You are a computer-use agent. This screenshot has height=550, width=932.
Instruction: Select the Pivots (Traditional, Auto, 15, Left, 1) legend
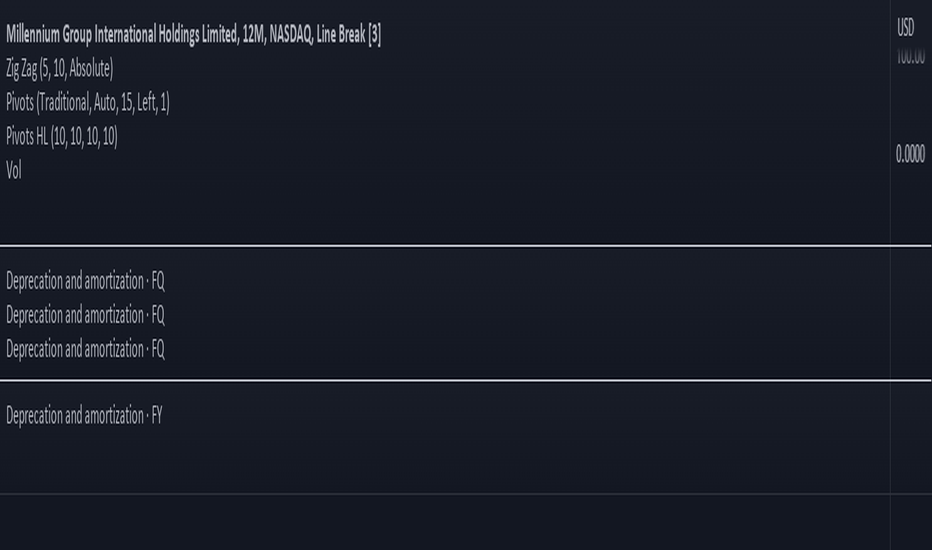pyautogui.click(x=88, y=103)
